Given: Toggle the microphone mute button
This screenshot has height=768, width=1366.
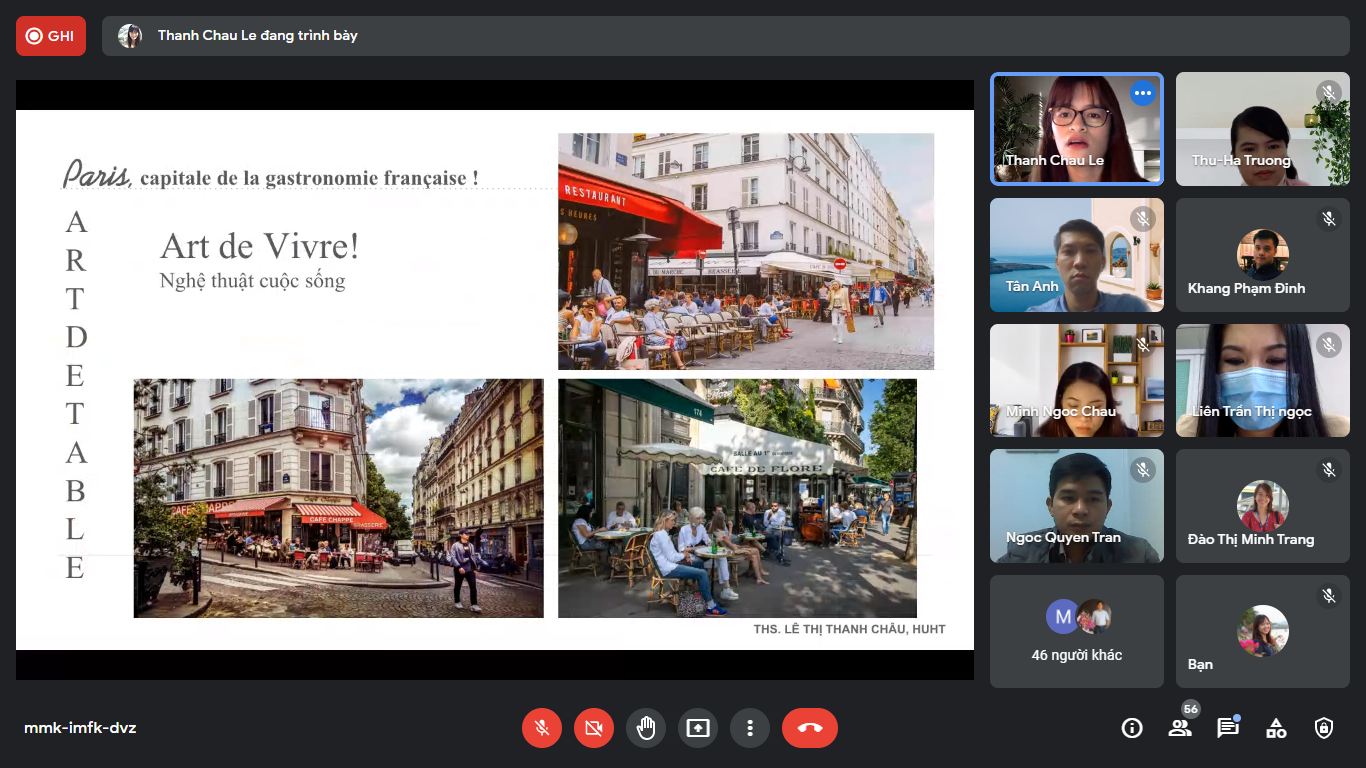Looking at the screenshot, I should (542, 728).
